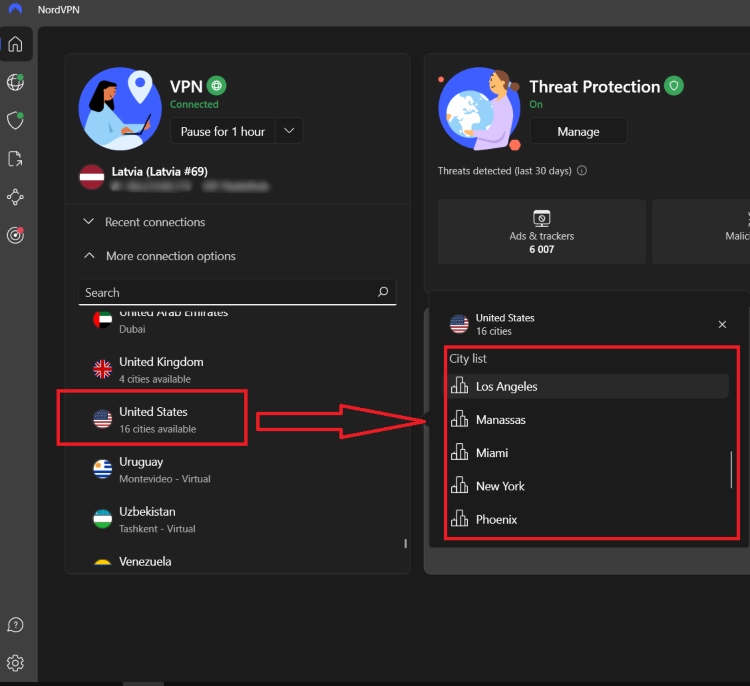Screen dimensions: 750x686
Task: Expand Recent connections section
Action: click(144, 222)
